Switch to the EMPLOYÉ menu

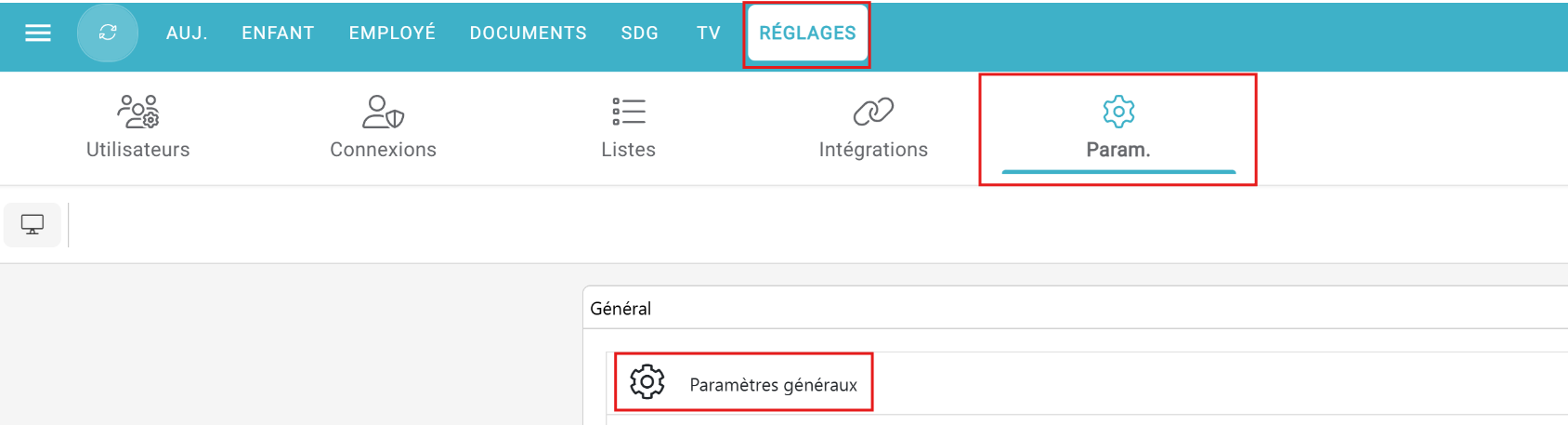pyautogui.click(x=392, y=33)
